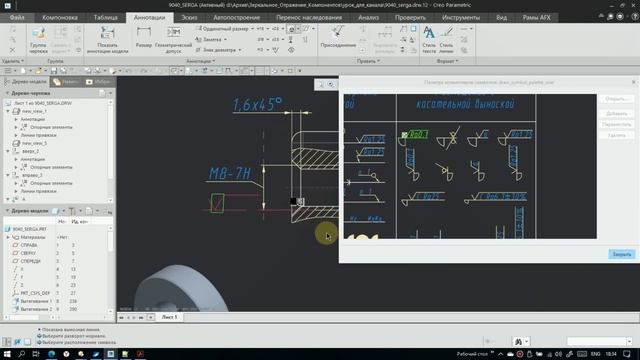Switch to the Автопостроение tab
This screenshot has height=360, width=640.
click(236, 18)
